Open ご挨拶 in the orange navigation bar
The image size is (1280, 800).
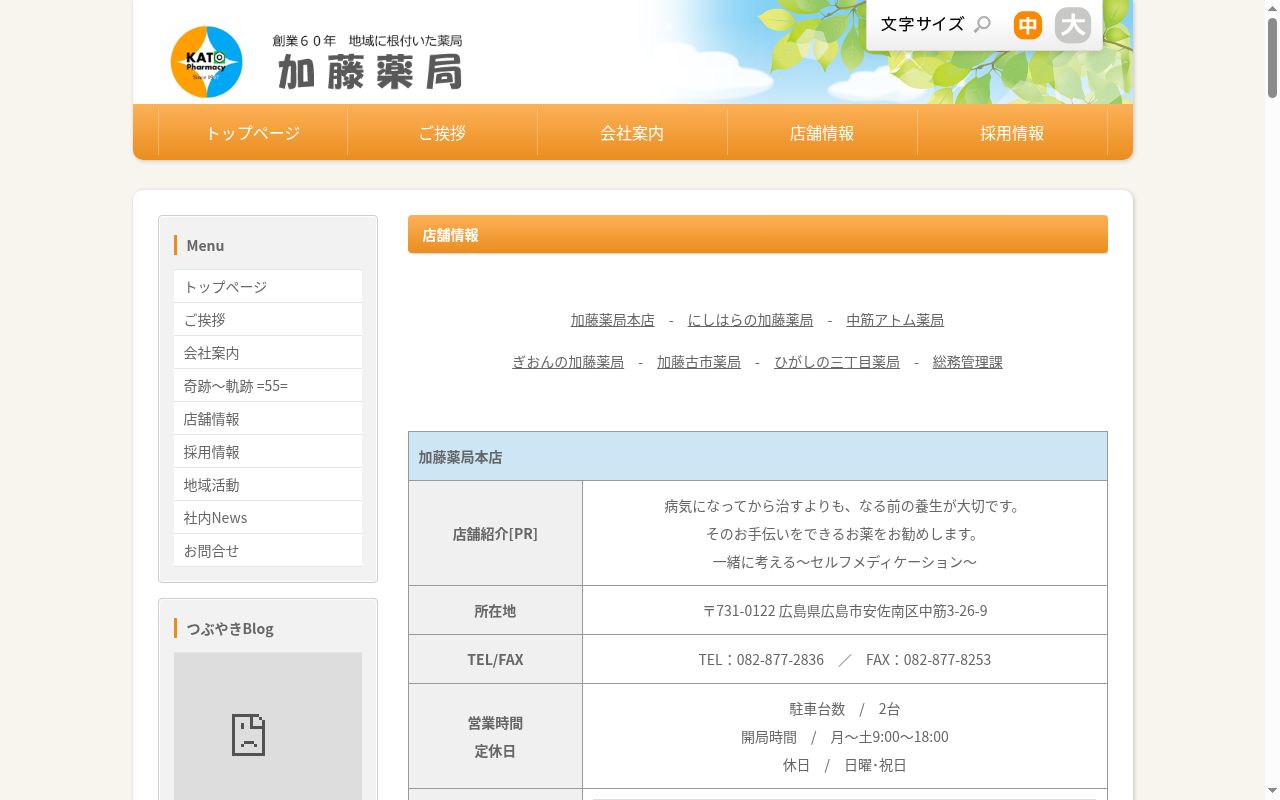point(442,133)
